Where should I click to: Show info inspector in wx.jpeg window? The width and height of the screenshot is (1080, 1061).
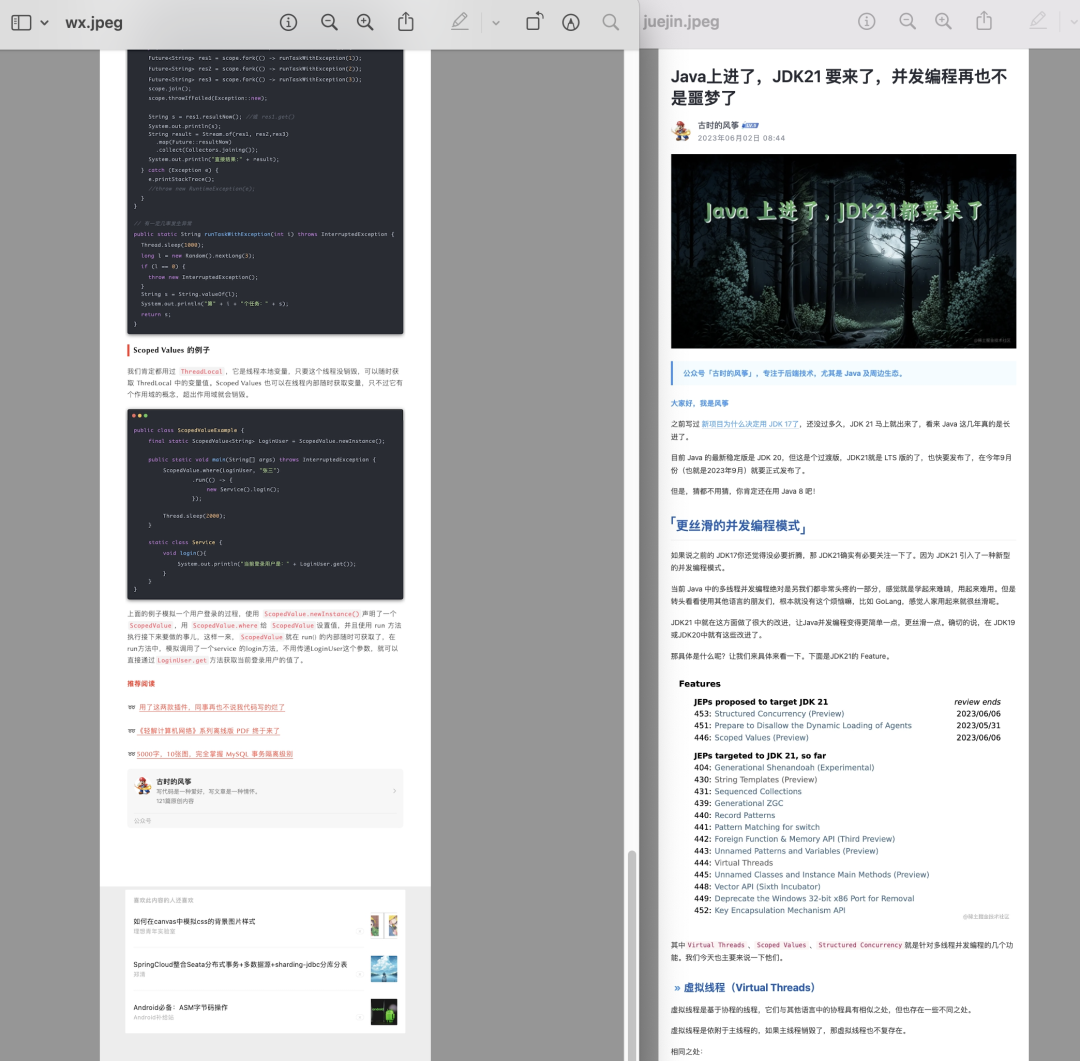pos(289,23)
